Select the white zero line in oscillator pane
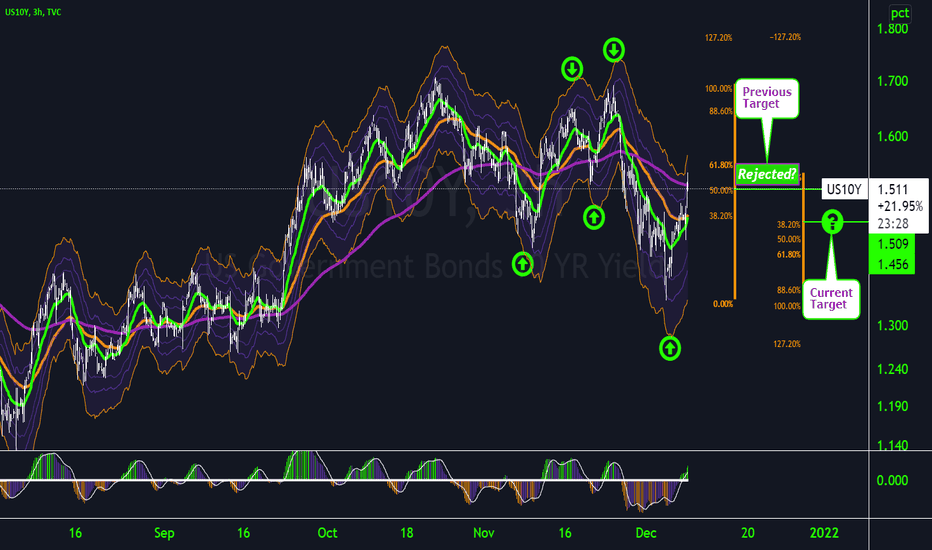The image size is (932, 550). (344, 480)
